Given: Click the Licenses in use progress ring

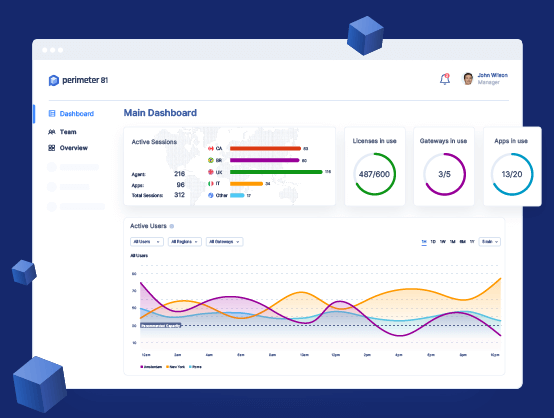Looking at the screenshot, I should point(375,174).
